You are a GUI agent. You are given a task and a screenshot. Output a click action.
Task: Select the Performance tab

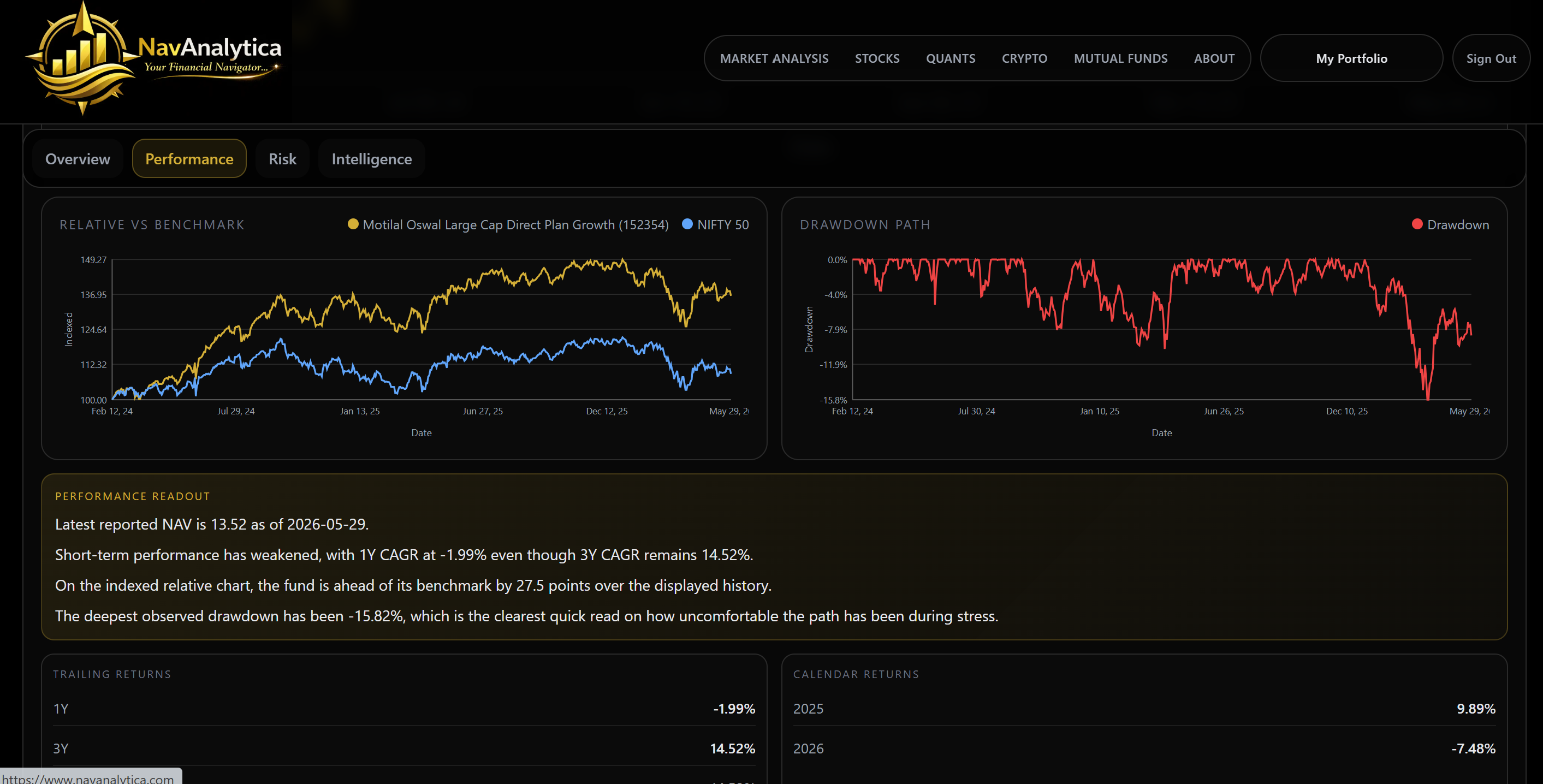[189, 159]
